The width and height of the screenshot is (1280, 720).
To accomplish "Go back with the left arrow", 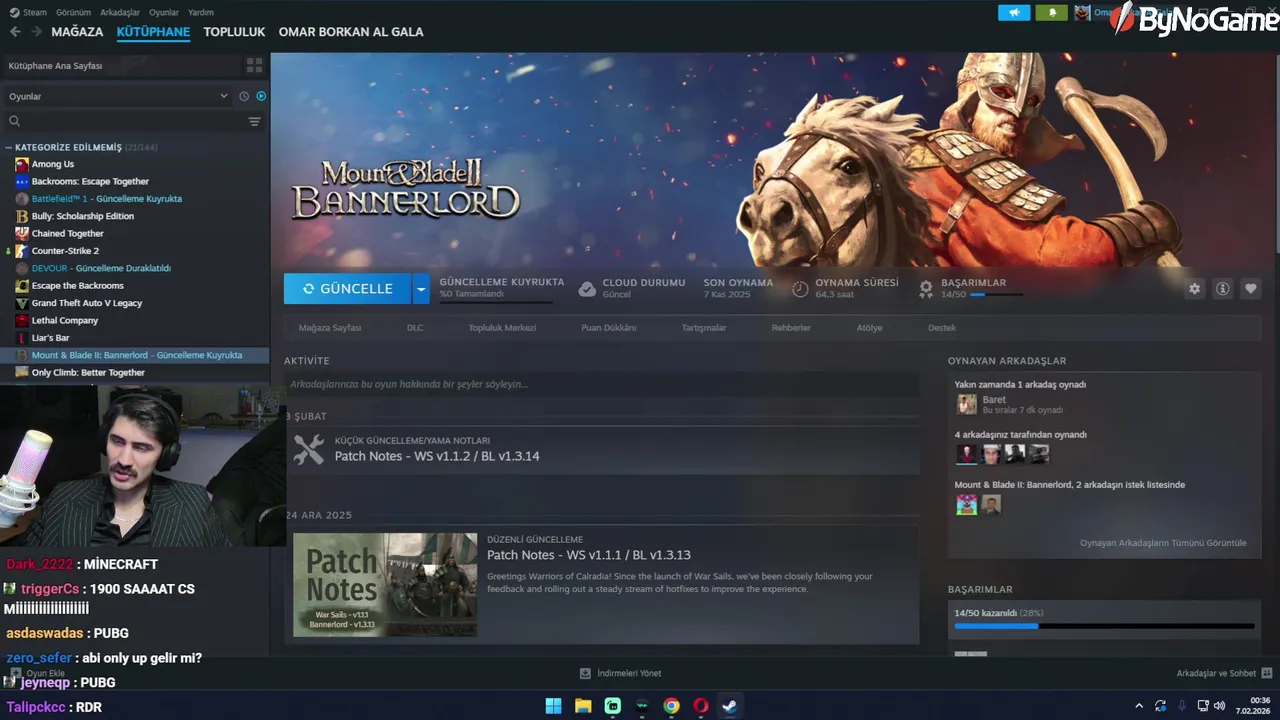I will point(15,32).
